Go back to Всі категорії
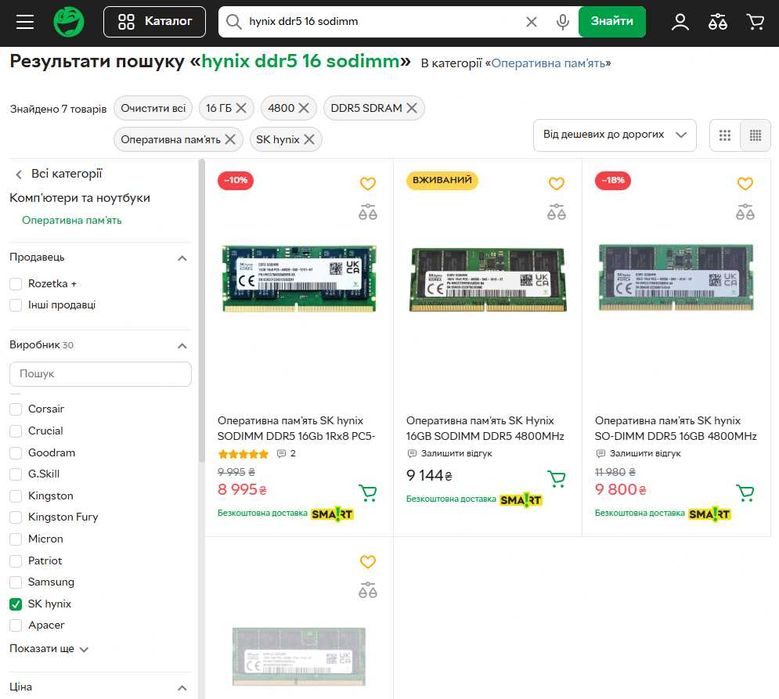 pos(59,173)
